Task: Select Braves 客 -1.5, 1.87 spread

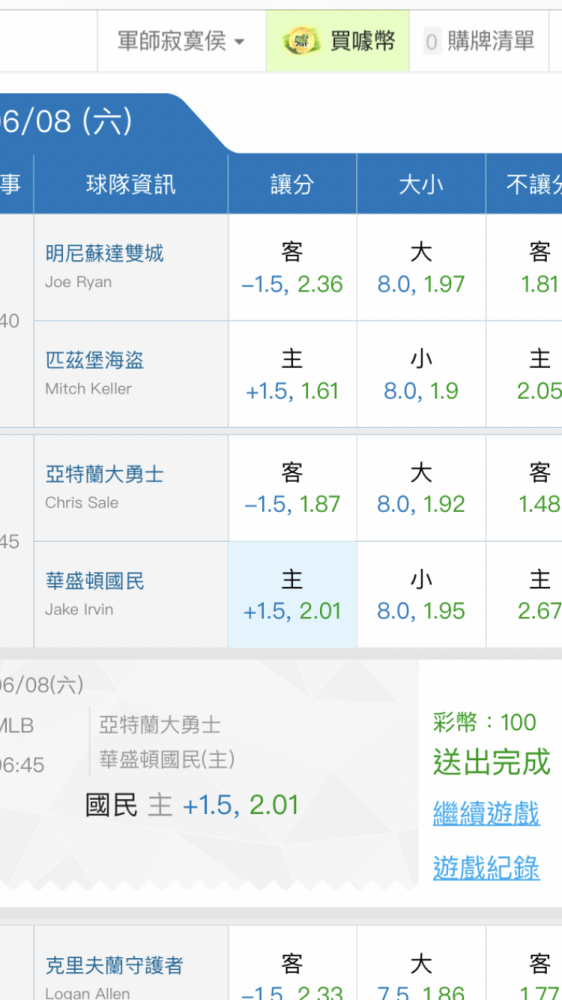Action: tap(292, 489)
